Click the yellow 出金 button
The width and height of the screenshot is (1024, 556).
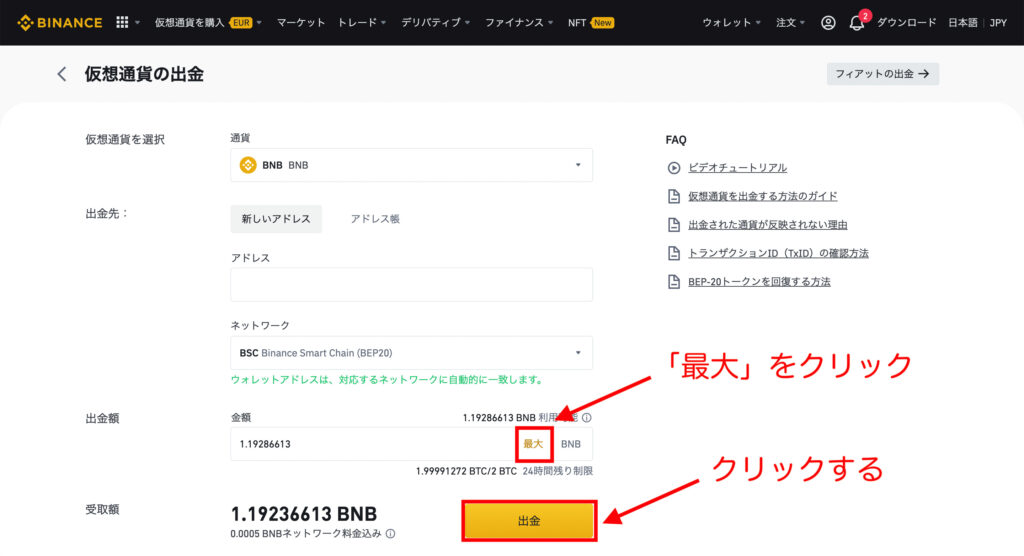pos(529,521)
